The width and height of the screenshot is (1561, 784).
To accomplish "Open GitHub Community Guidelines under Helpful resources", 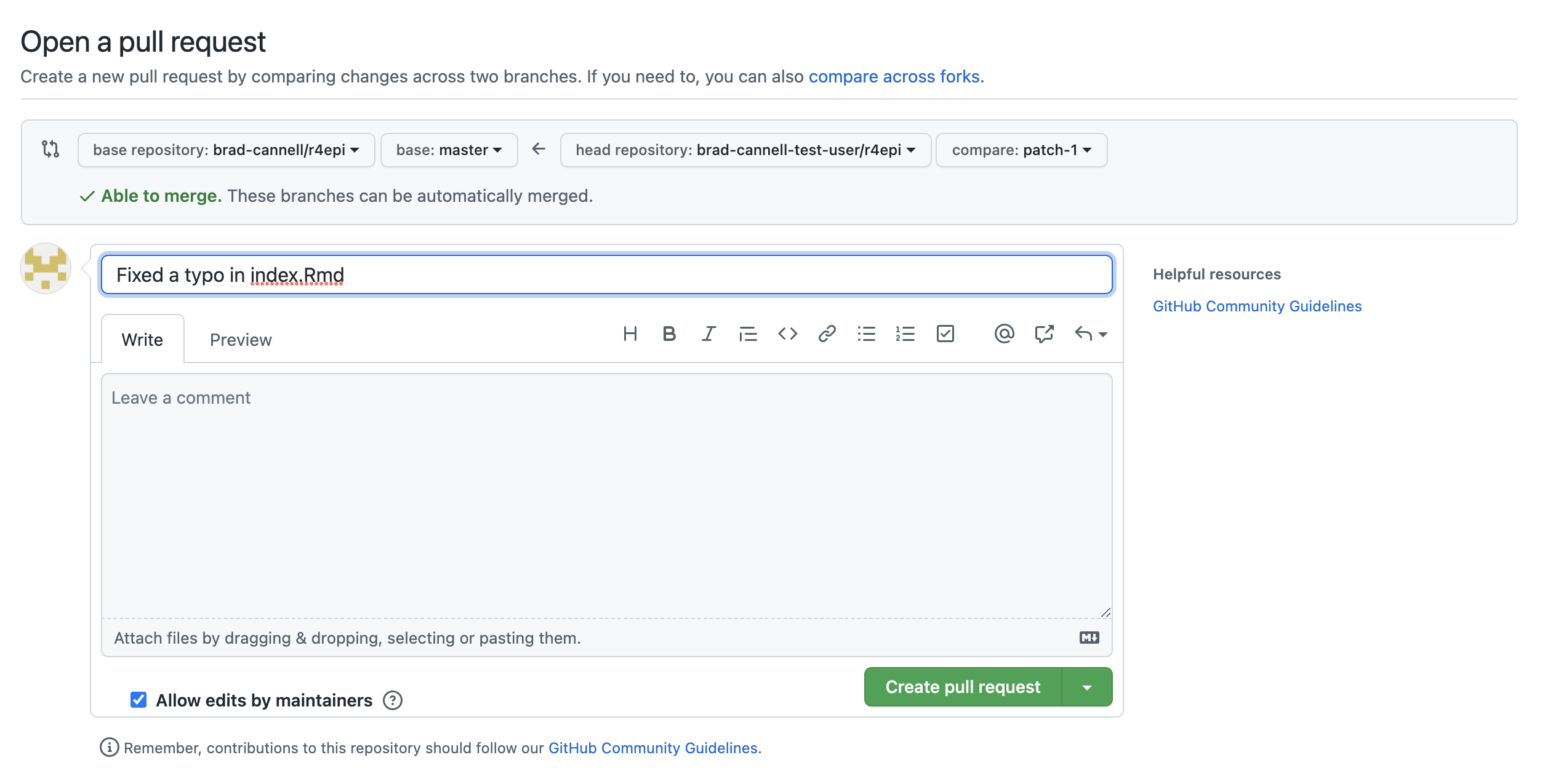I will tap(1257, 306).
